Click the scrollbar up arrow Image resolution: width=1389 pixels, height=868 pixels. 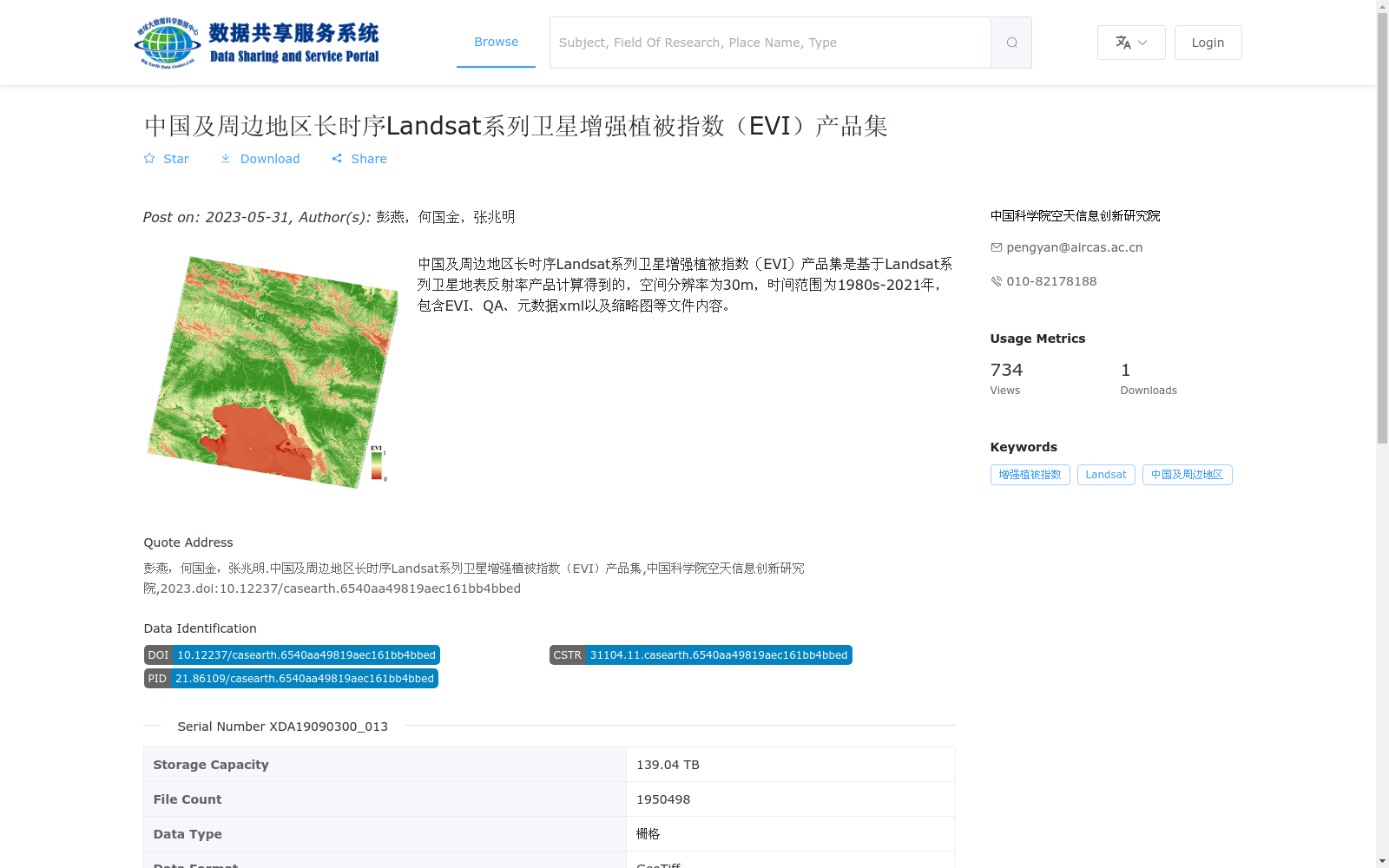click(x=1382, y=6)
